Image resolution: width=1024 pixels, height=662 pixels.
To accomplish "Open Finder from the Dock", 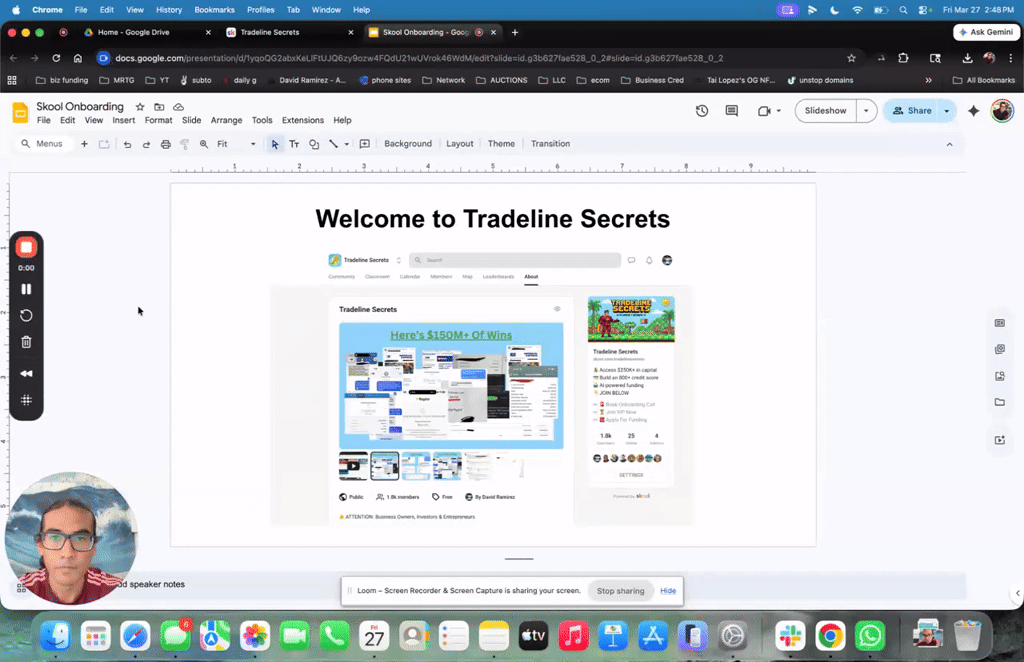I will [x=56, y=635].
